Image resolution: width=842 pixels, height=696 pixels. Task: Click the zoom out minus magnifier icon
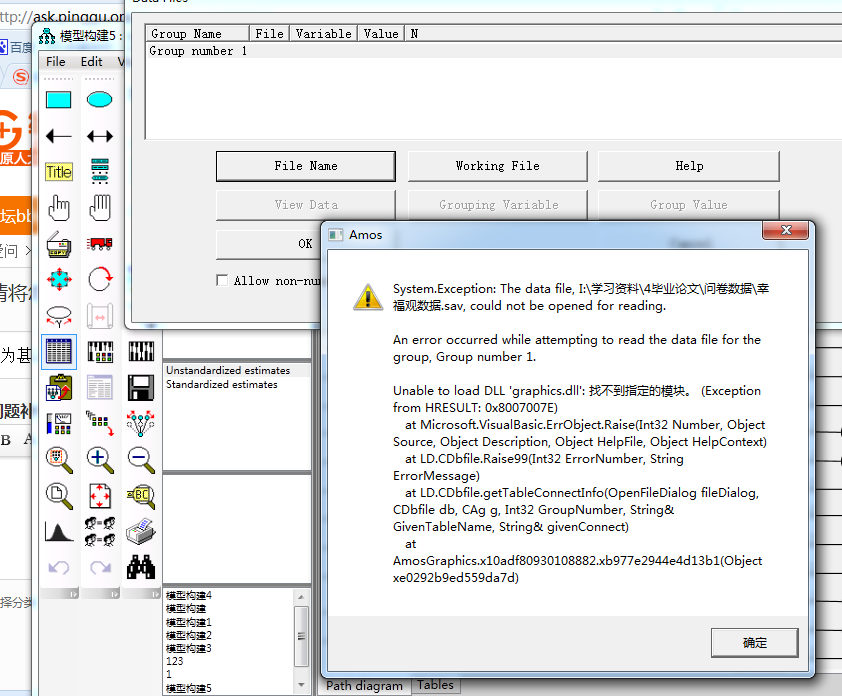point(141,460)
